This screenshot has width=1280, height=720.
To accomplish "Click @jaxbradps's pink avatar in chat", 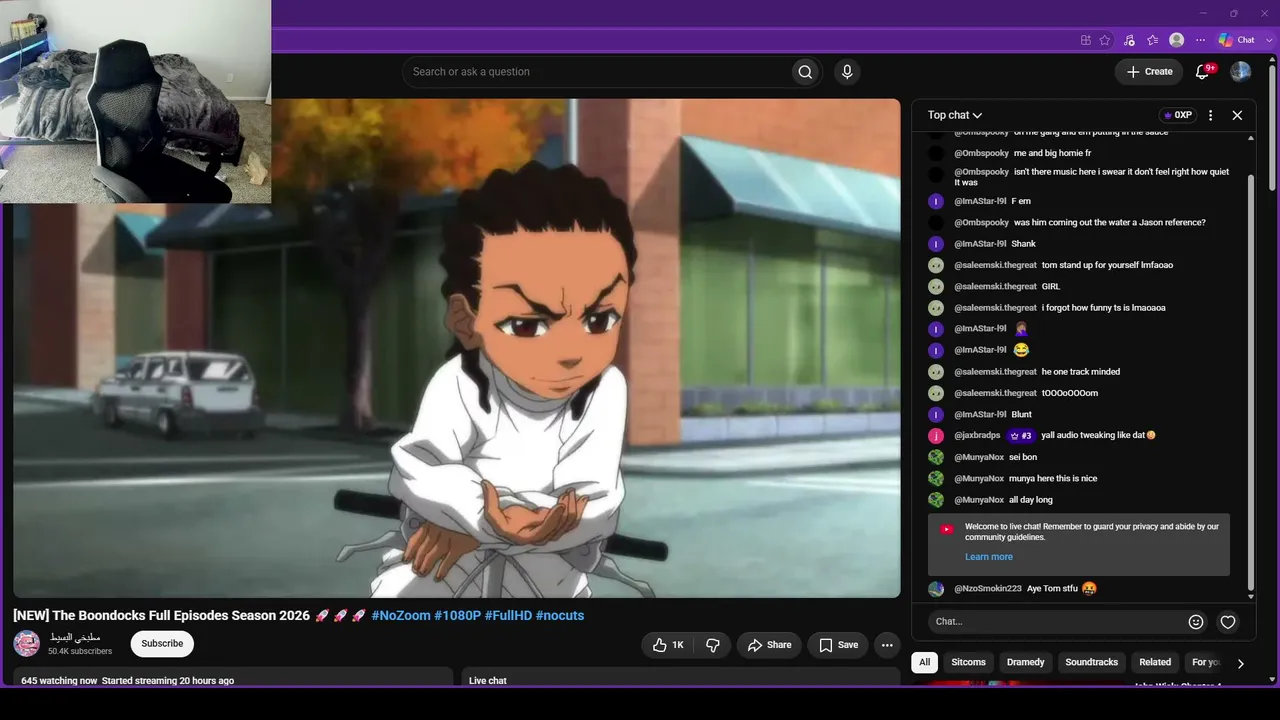I will click(936, 436).
